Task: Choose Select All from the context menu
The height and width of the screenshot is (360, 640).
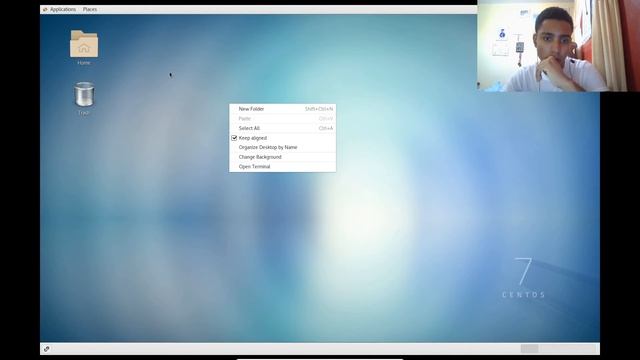Action: pos(282,128)
